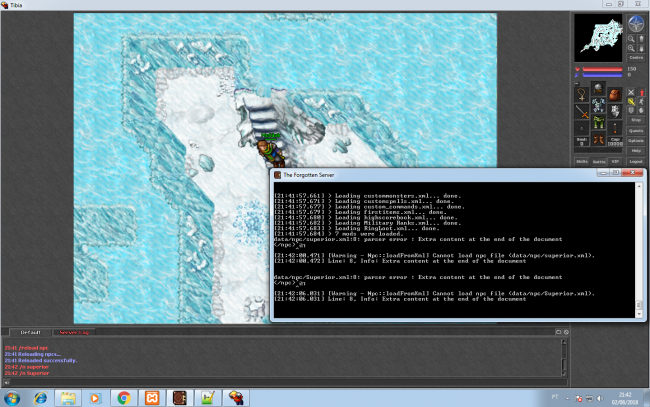Click the ignore list icon in chat

tap(566, 332)
